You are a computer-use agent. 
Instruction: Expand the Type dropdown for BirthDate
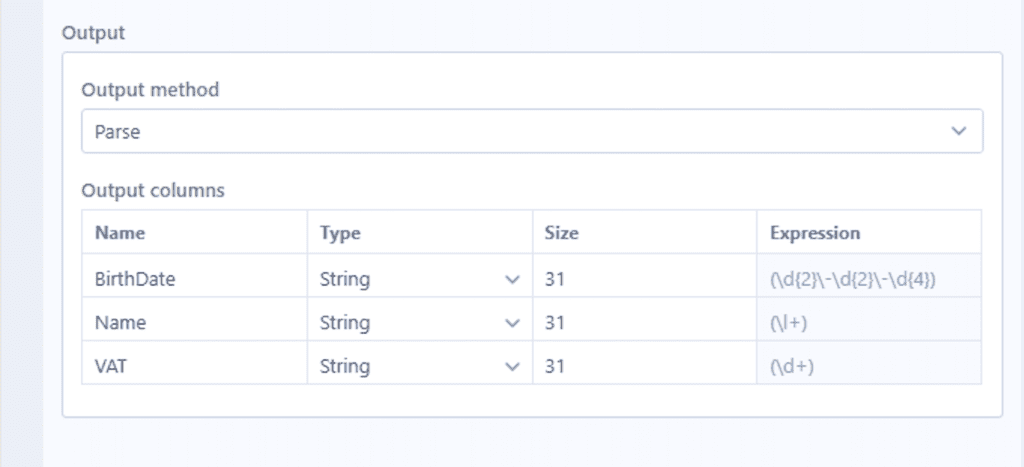[419, 280]
